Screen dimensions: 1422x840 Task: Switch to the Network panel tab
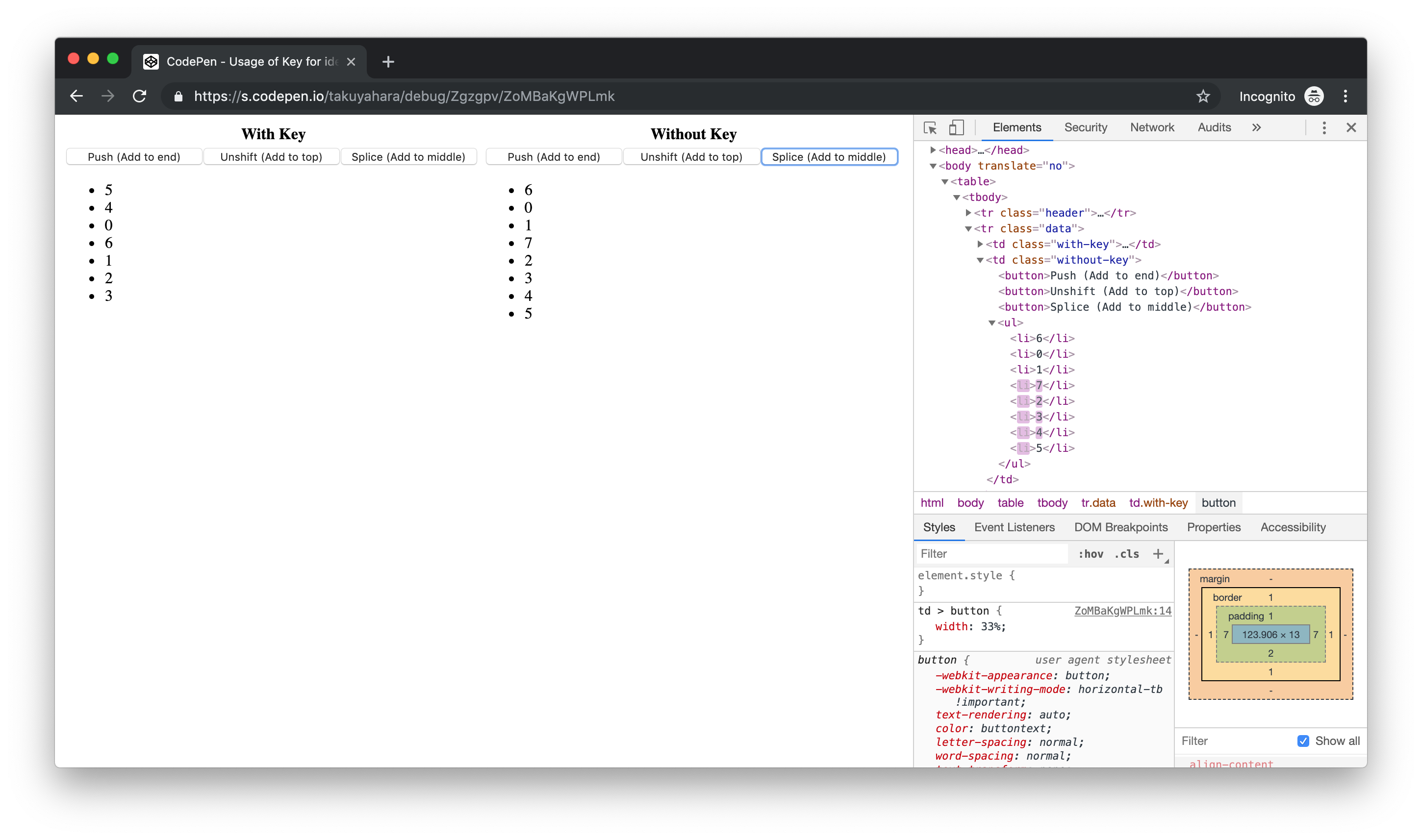tap(1152, 127)
